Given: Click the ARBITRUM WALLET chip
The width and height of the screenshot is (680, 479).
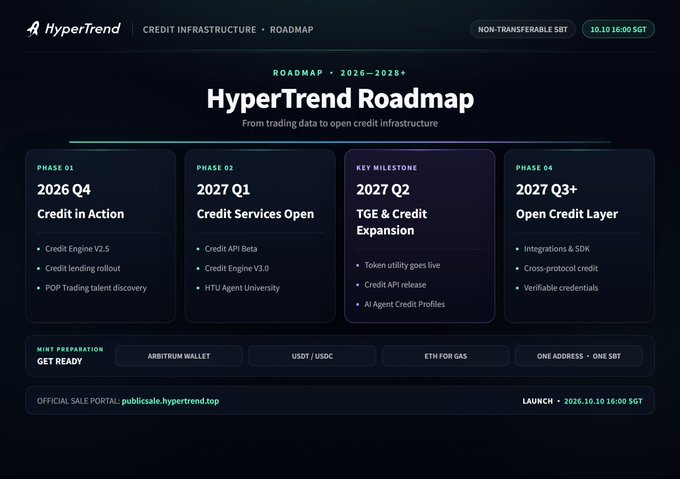Looking at the screenshot, I should tap(179, 356).
